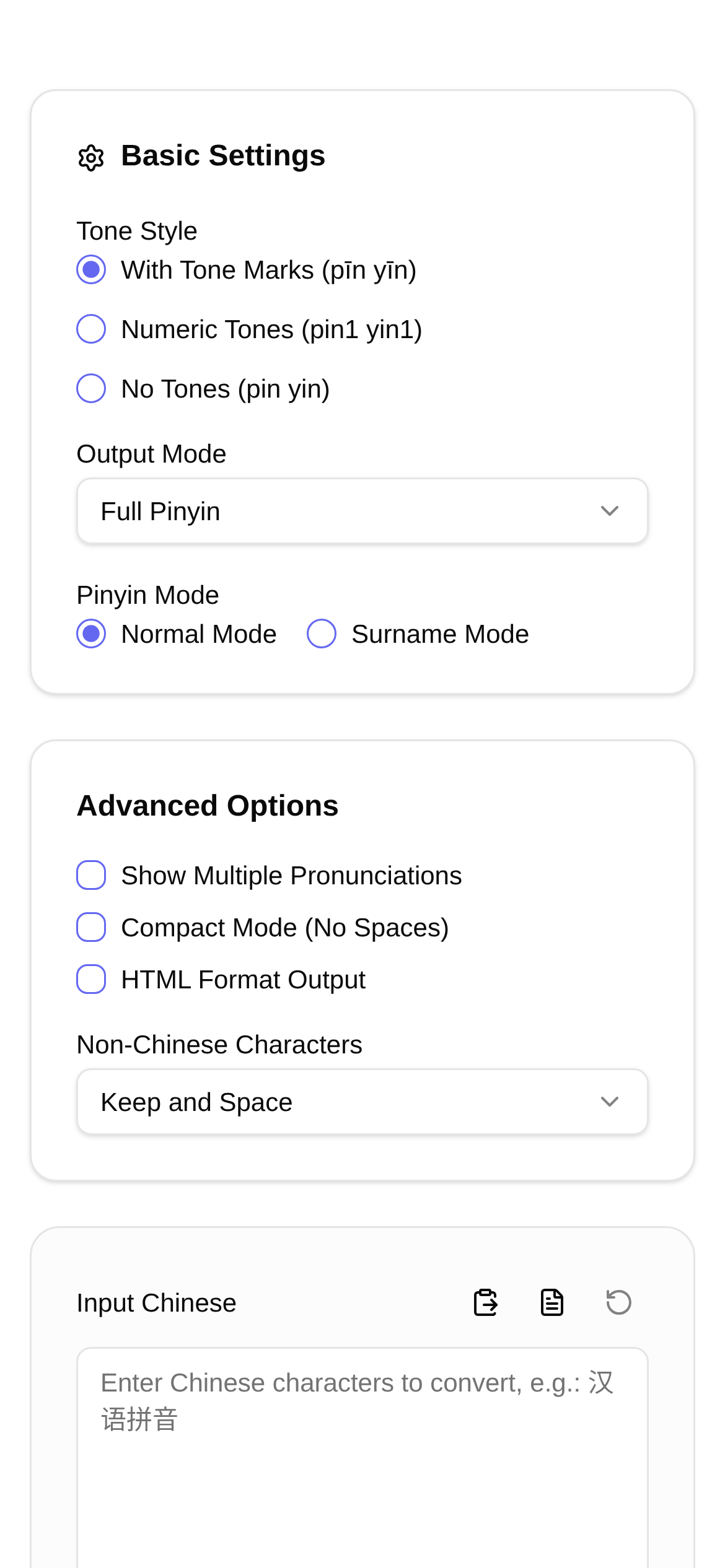Pick Normal Mode for pinyin
Viewport: 725px width, 1568px height.
(91, 634)
